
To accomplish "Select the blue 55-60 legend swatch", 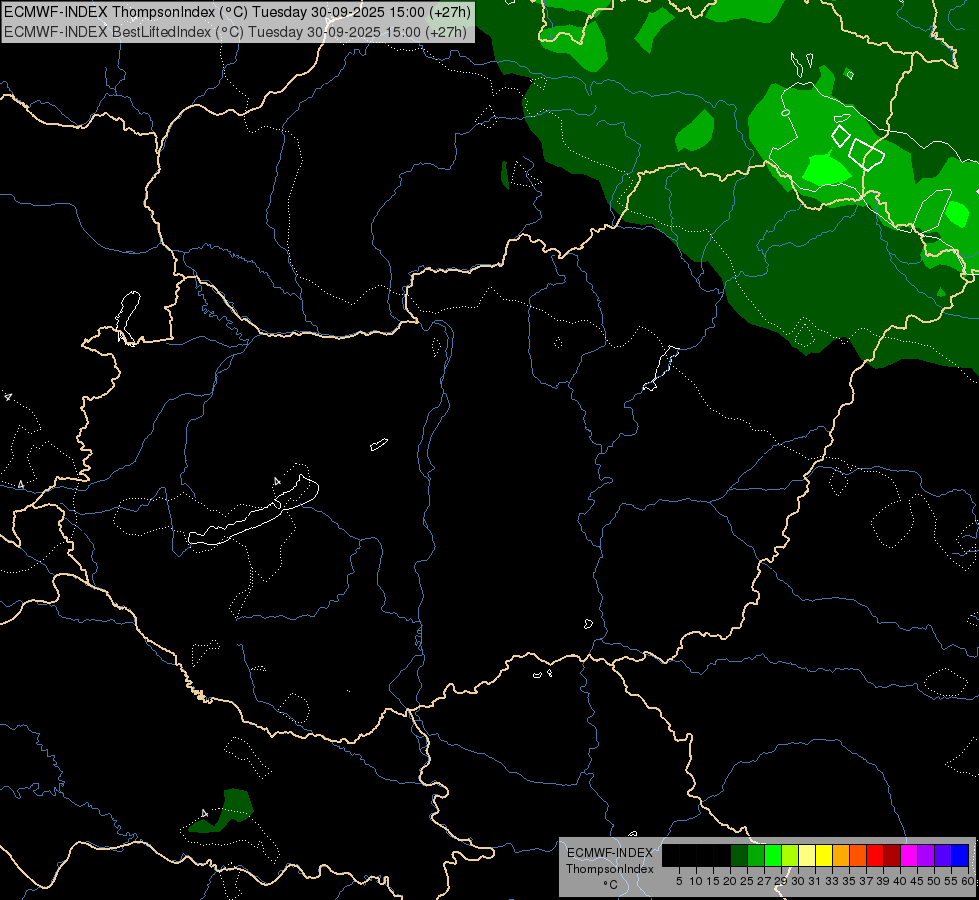I will (960, 855).
